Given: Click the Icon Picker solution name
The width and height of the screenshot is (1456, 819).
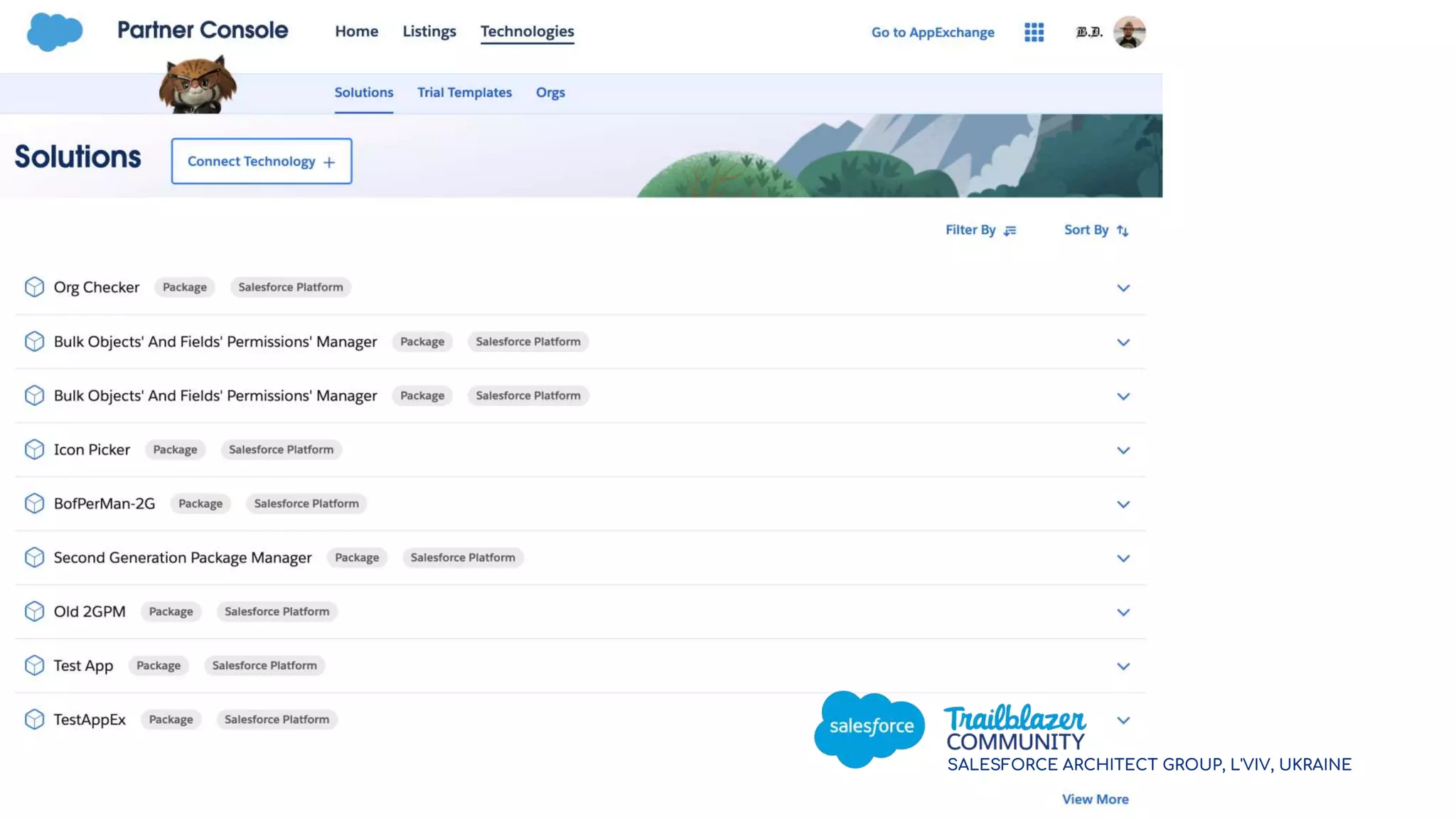Looking at the screenshot, I should (x=92, y=449).
